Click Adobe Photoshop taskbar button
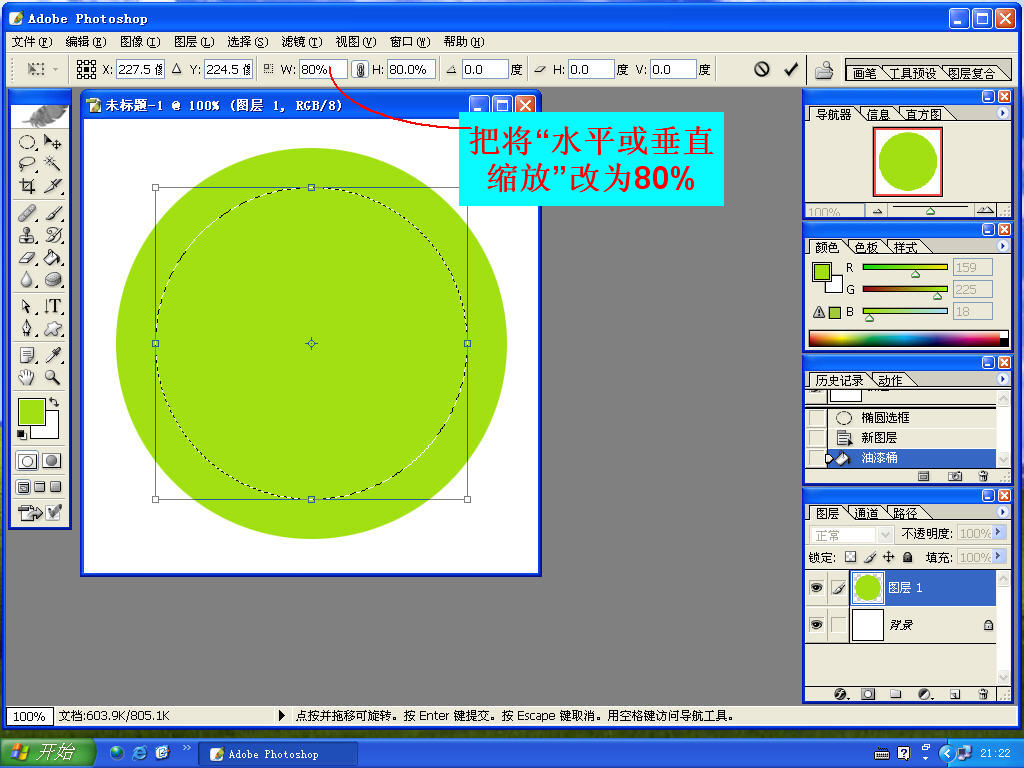The height and width of the screenshot is (768, 1024). point(278,754)
